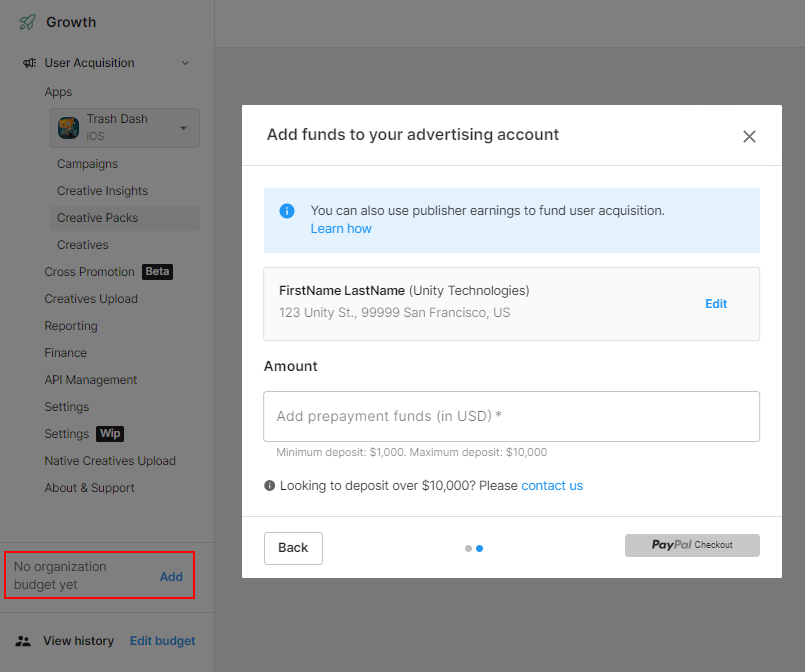
Task: Collapse the User Acquisition section
Action: [185, 63]
